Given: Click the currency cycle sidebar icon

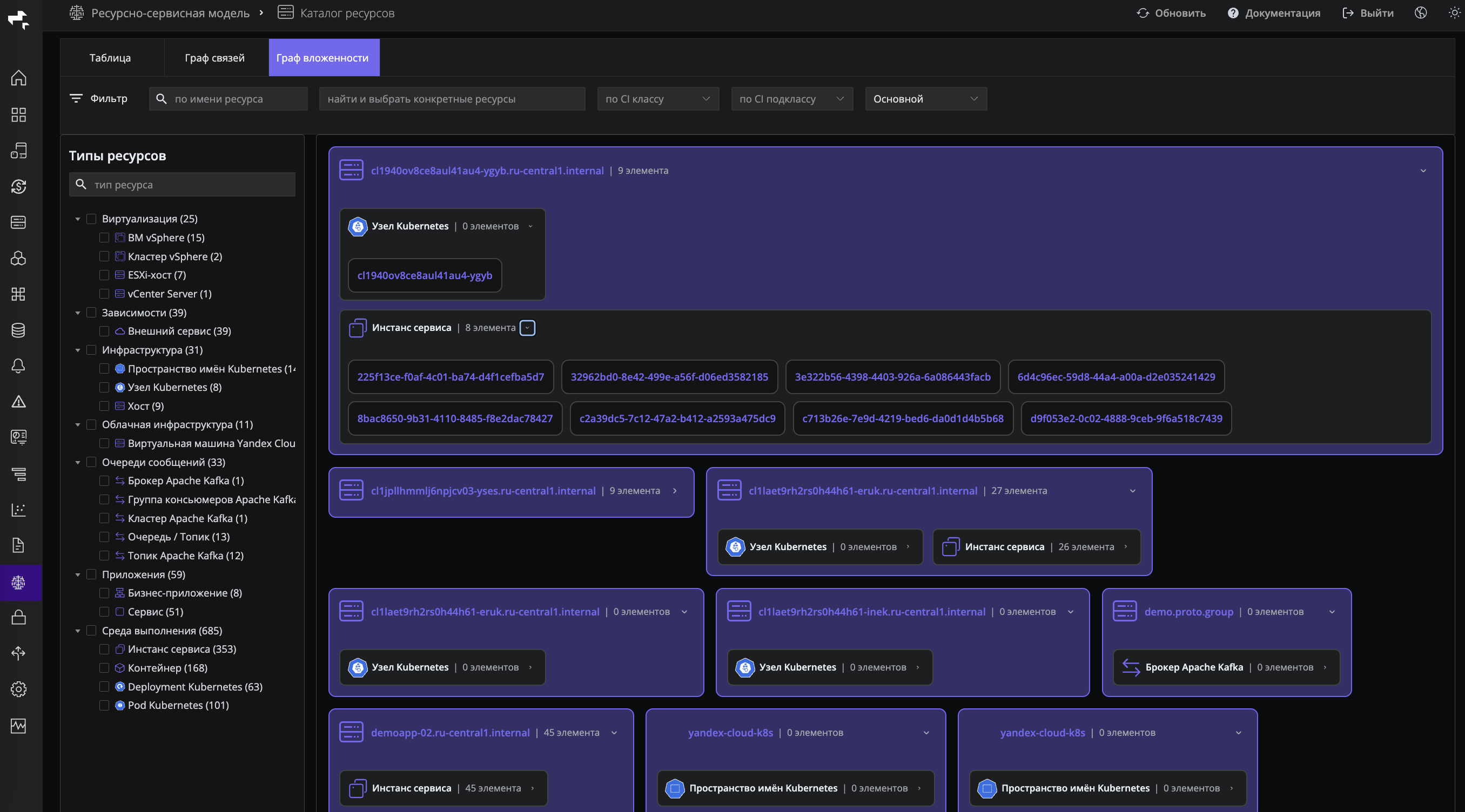Looking at the screenshot, I should [x=19, y=186].
